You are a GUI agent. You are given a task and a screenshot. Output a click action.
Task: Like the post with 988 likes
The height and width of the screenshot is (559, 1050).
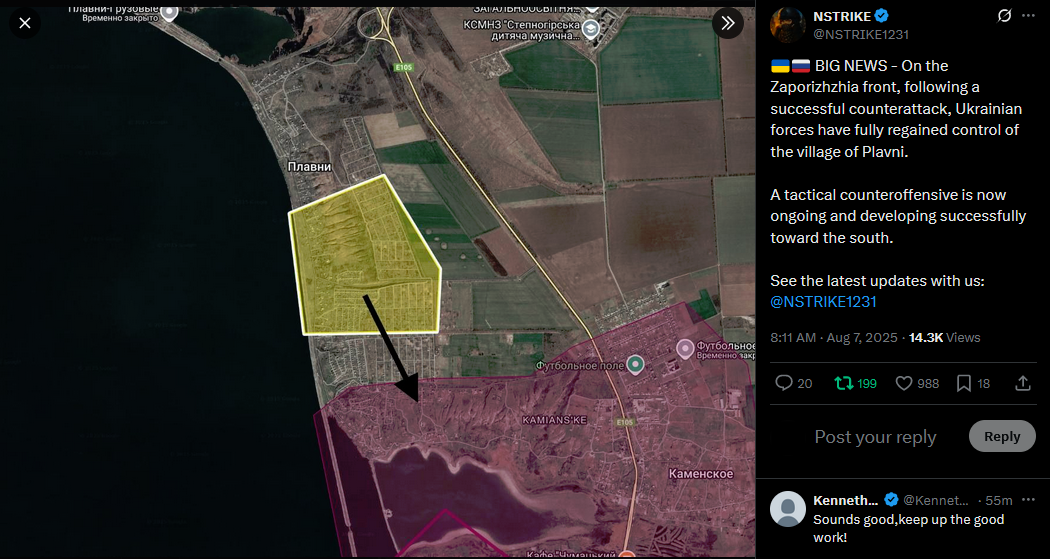[904, 383]
